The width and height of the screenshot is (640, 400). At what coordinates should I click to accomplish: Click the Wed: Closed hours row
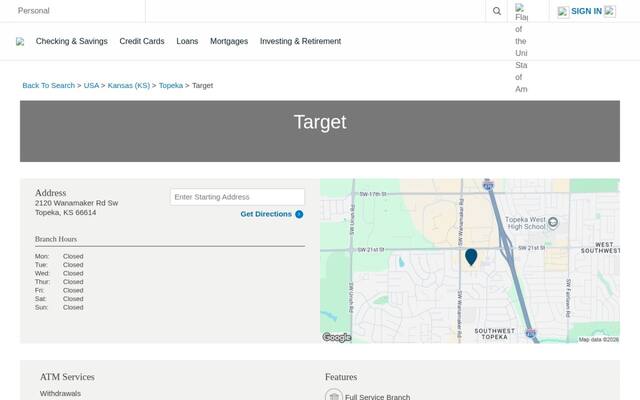coord(59,273)
